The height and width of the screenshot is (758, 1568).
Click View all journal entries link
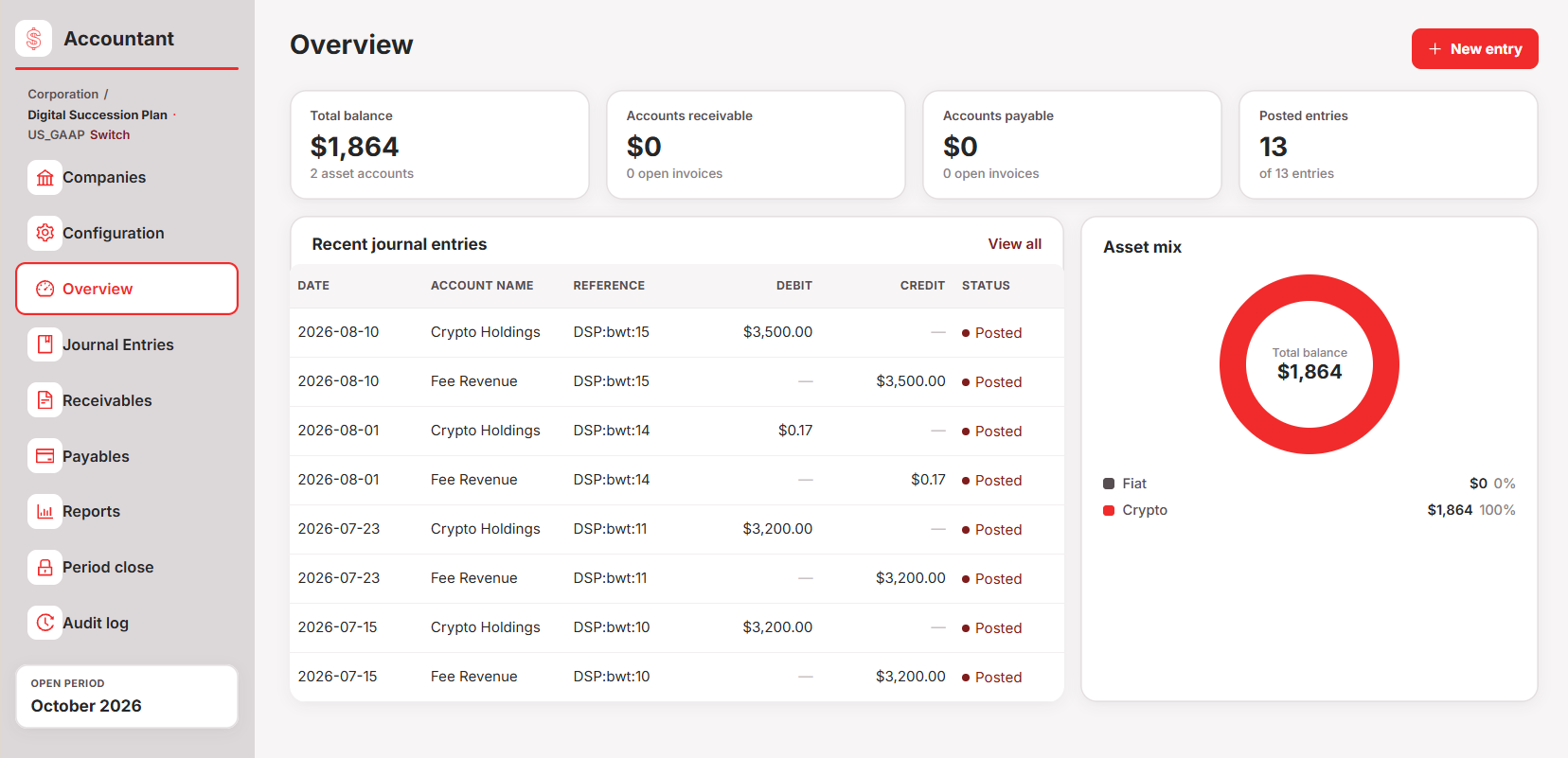coord(1014,244)
